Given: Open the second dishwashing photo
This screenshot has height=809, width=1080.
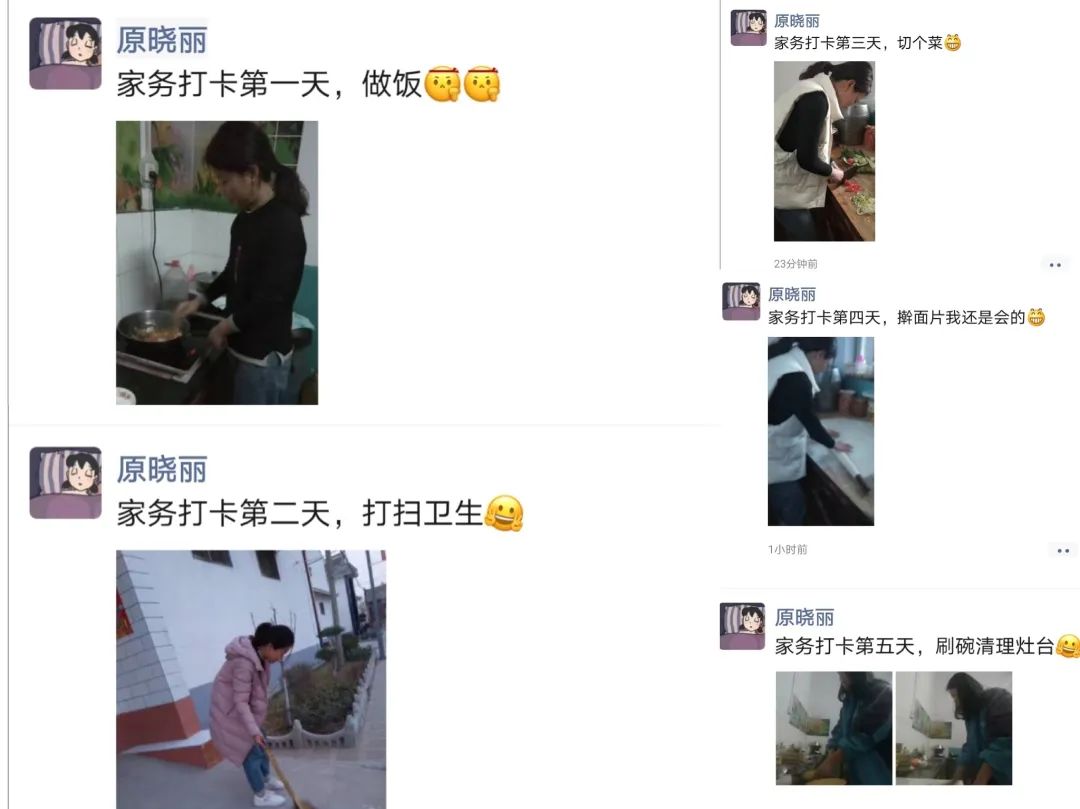Looking at the screenshot, I should tap(954, 728).
